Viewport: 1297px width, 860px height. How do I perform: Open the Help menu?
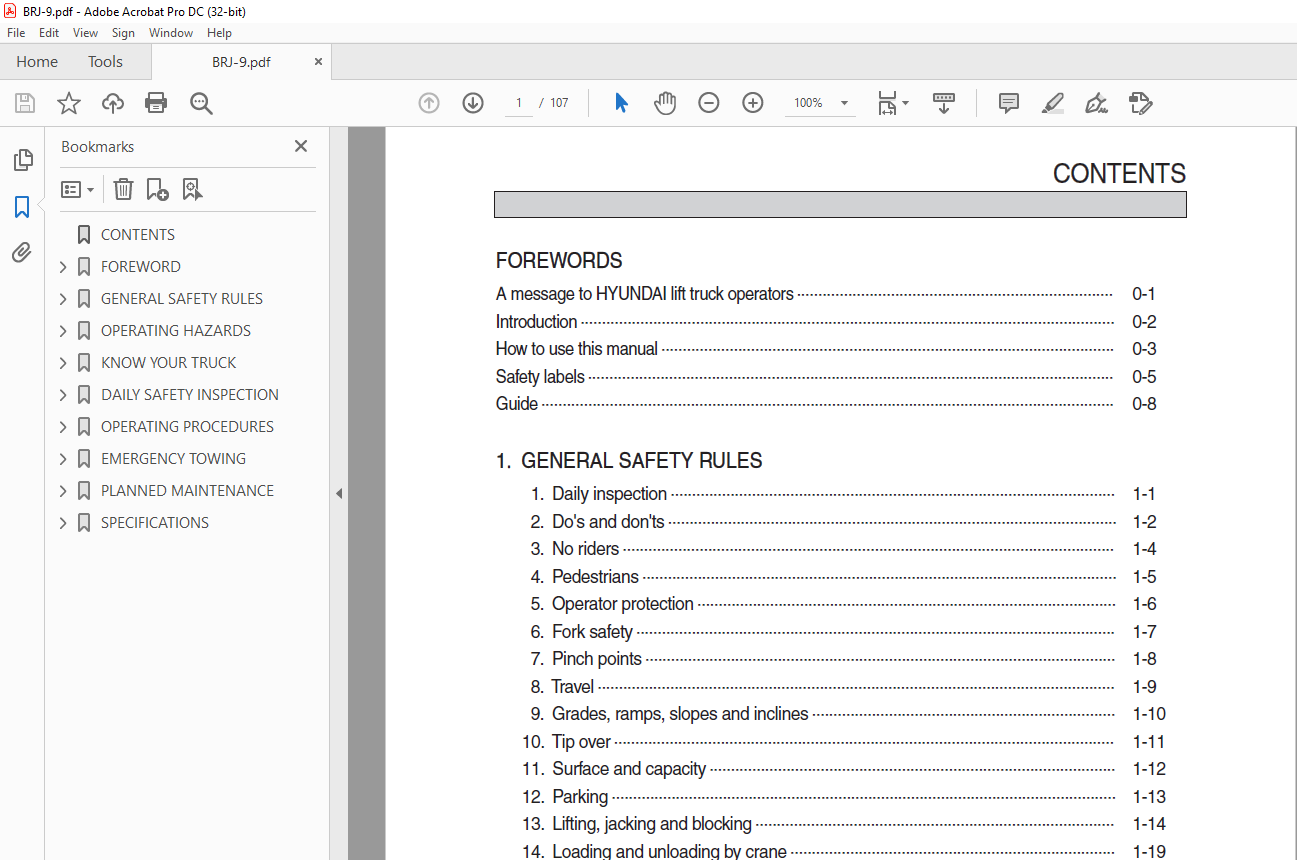pyautogui.click(x=219, y=33)
